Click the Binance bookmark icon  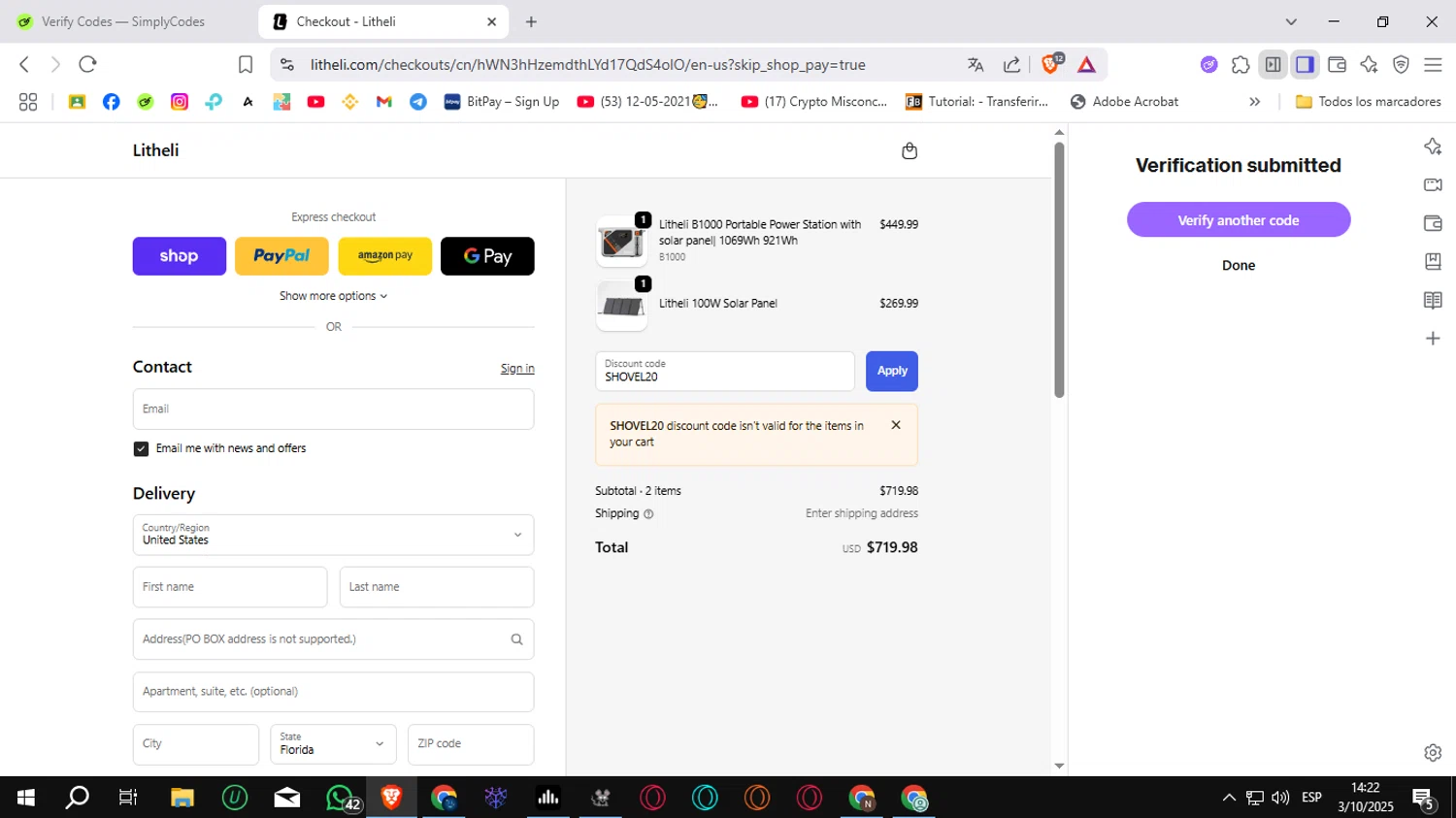pos(350,101)
